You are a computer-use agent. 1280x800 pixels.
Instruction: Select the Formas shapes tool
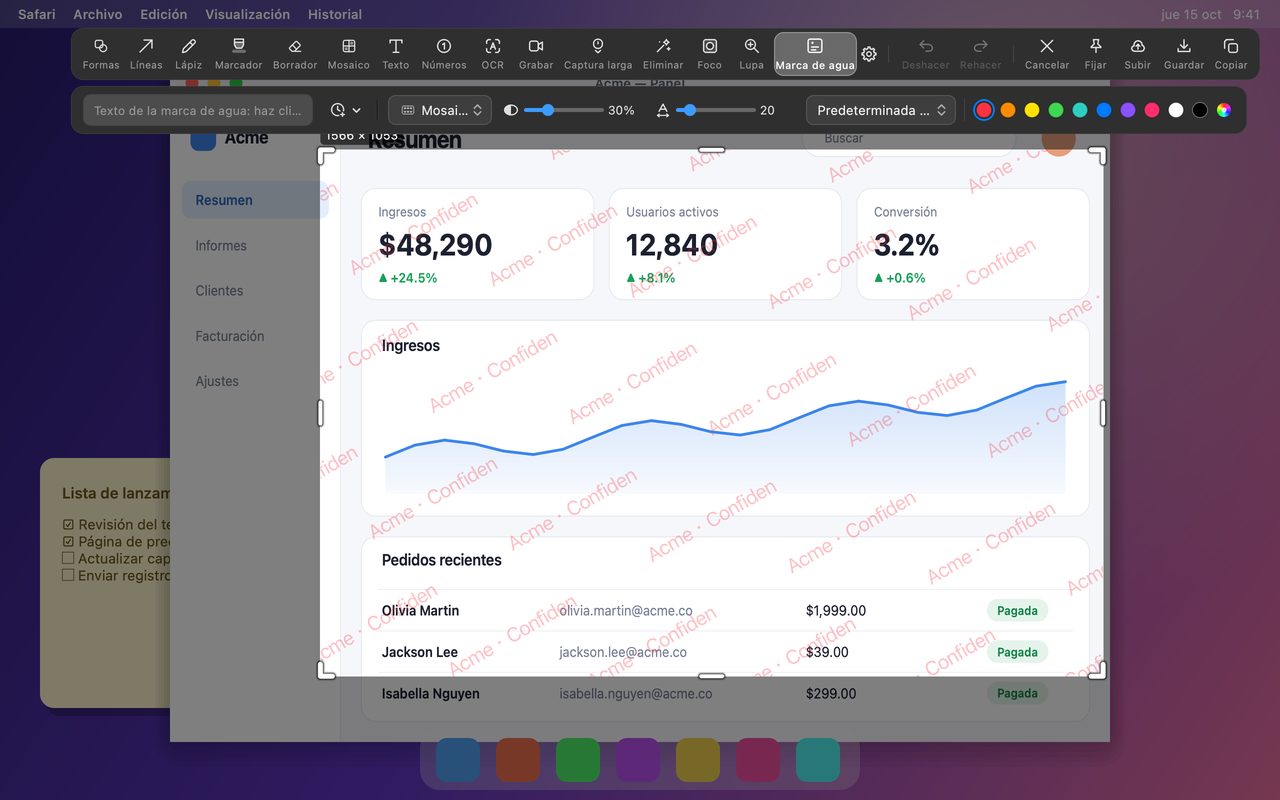pyautogui.click(x=101, y=54)
